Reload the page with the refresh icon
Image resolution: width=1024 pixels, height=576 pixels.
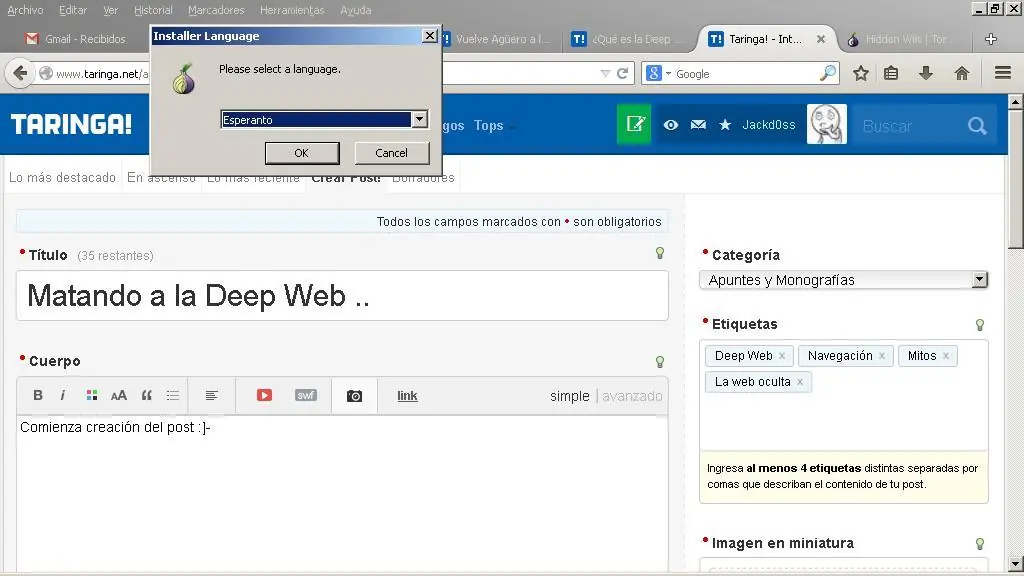click(622, 74)
